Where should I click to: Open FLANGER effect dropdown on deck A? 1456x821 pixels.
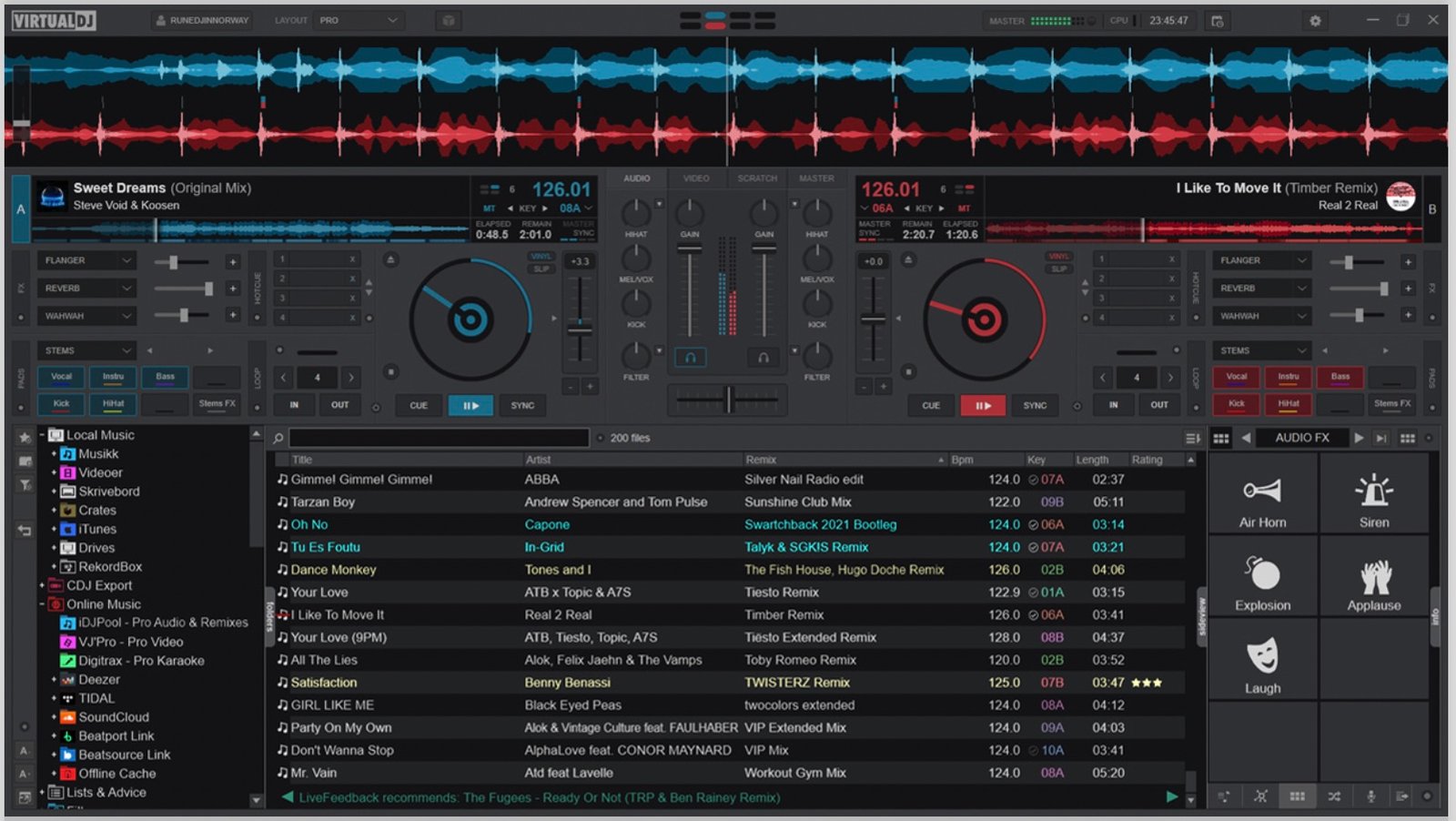(x=86, y=260)
